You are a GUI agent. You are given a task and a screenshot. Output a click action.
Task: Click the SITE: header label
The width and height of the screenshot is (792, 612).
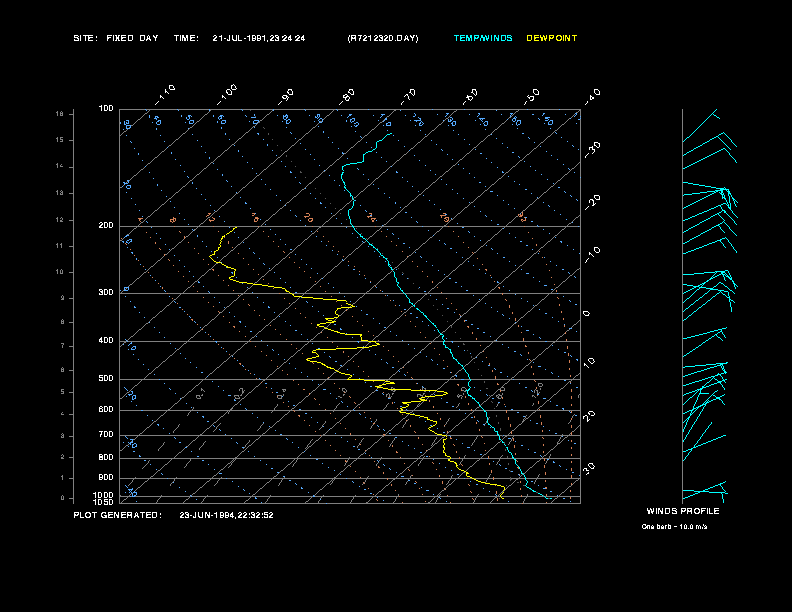(85, 38)
